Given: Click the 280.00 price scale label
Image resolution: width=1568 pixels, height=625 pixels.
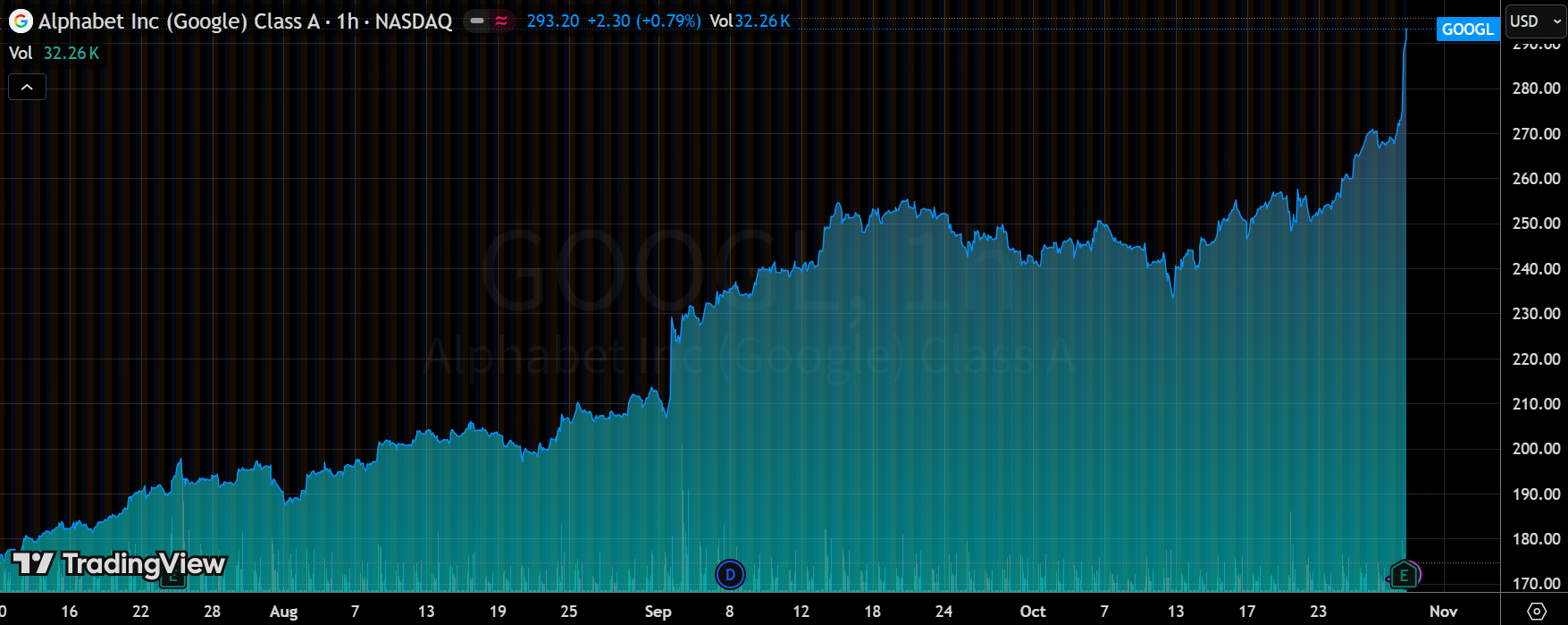Looking at the screenshot, I should pos(1536,88).
